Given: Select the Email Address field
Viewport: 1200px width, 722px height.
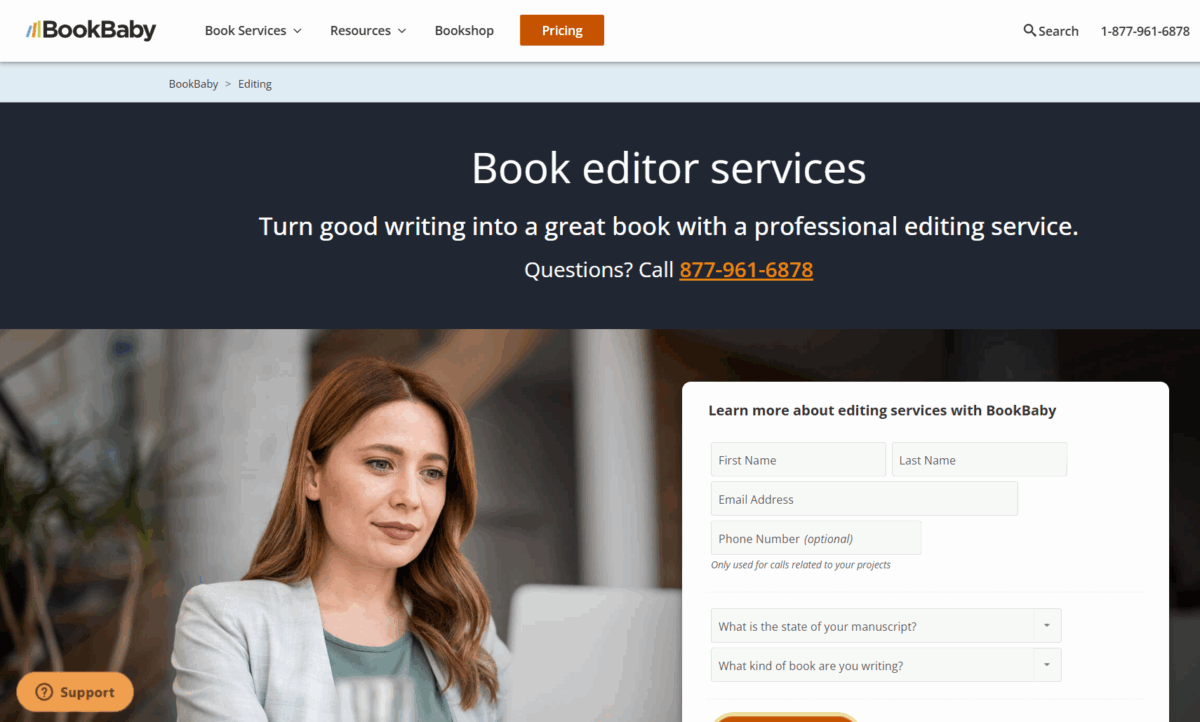Looking at the screenshot, I should pyautogui.click(x=863, y=498).
